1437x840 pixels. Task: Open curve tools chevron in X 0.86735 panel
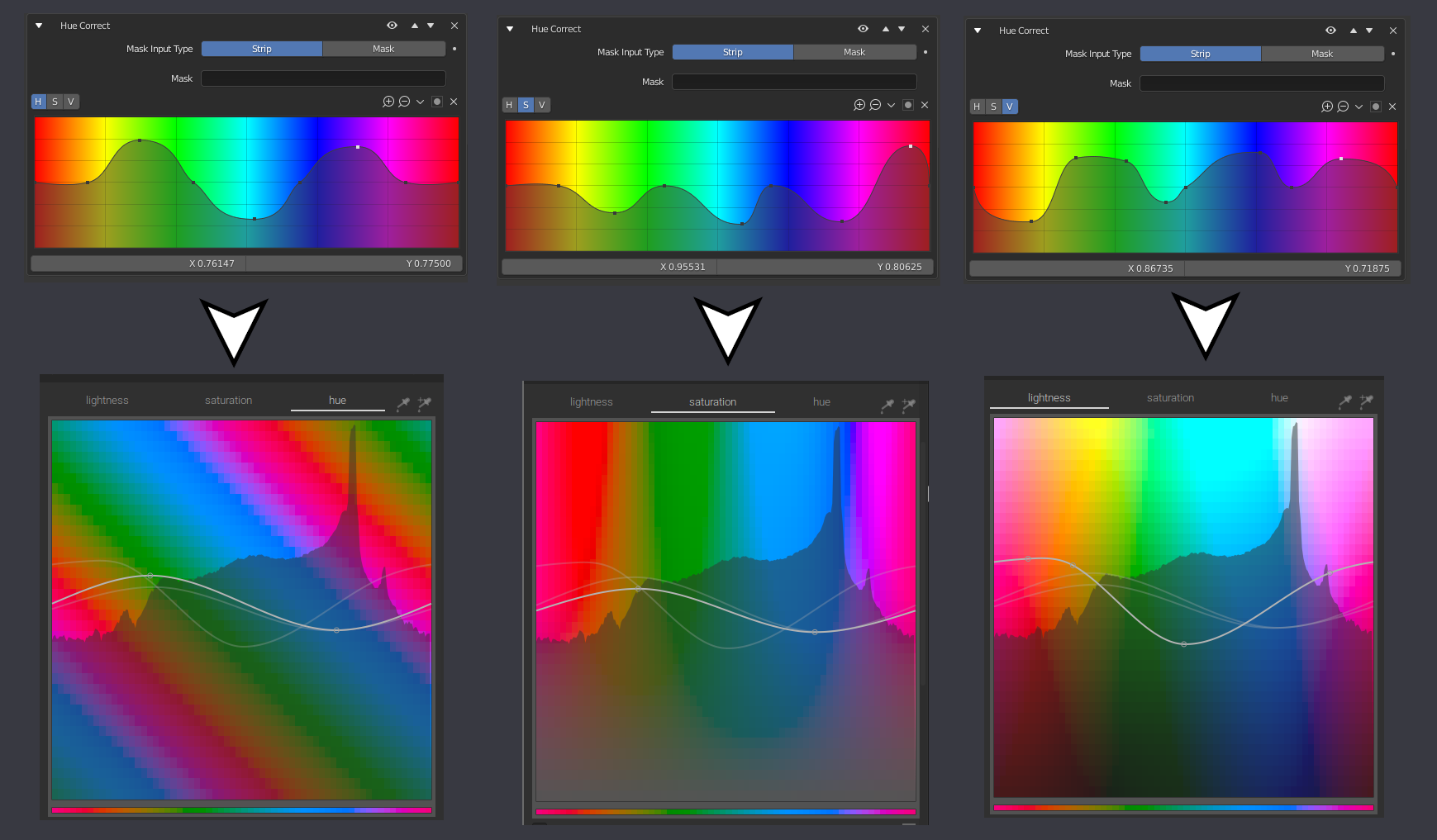[1358, 107]
